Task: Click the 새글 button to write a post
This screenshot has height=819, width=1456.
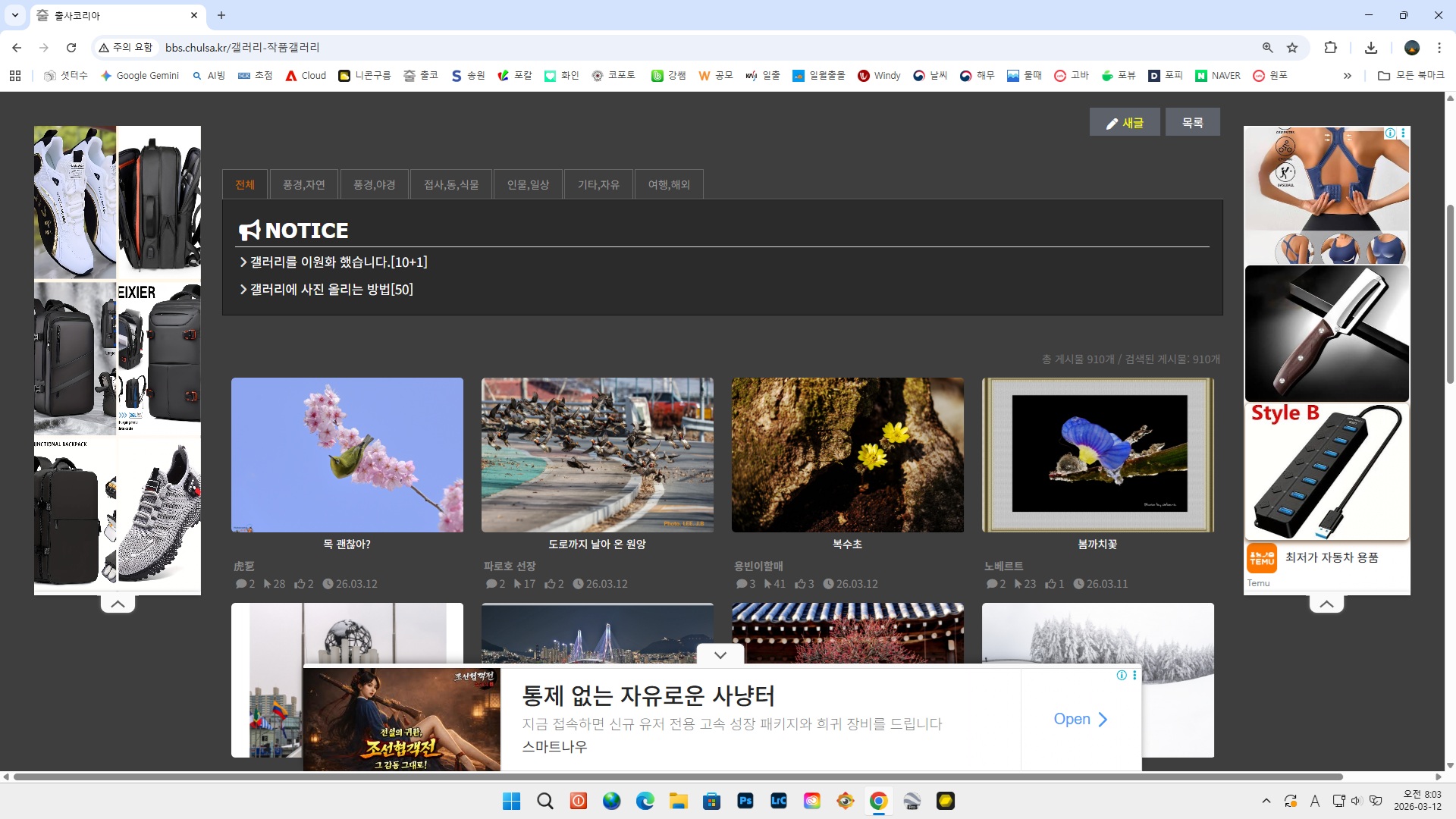Action: (1125, 121)
